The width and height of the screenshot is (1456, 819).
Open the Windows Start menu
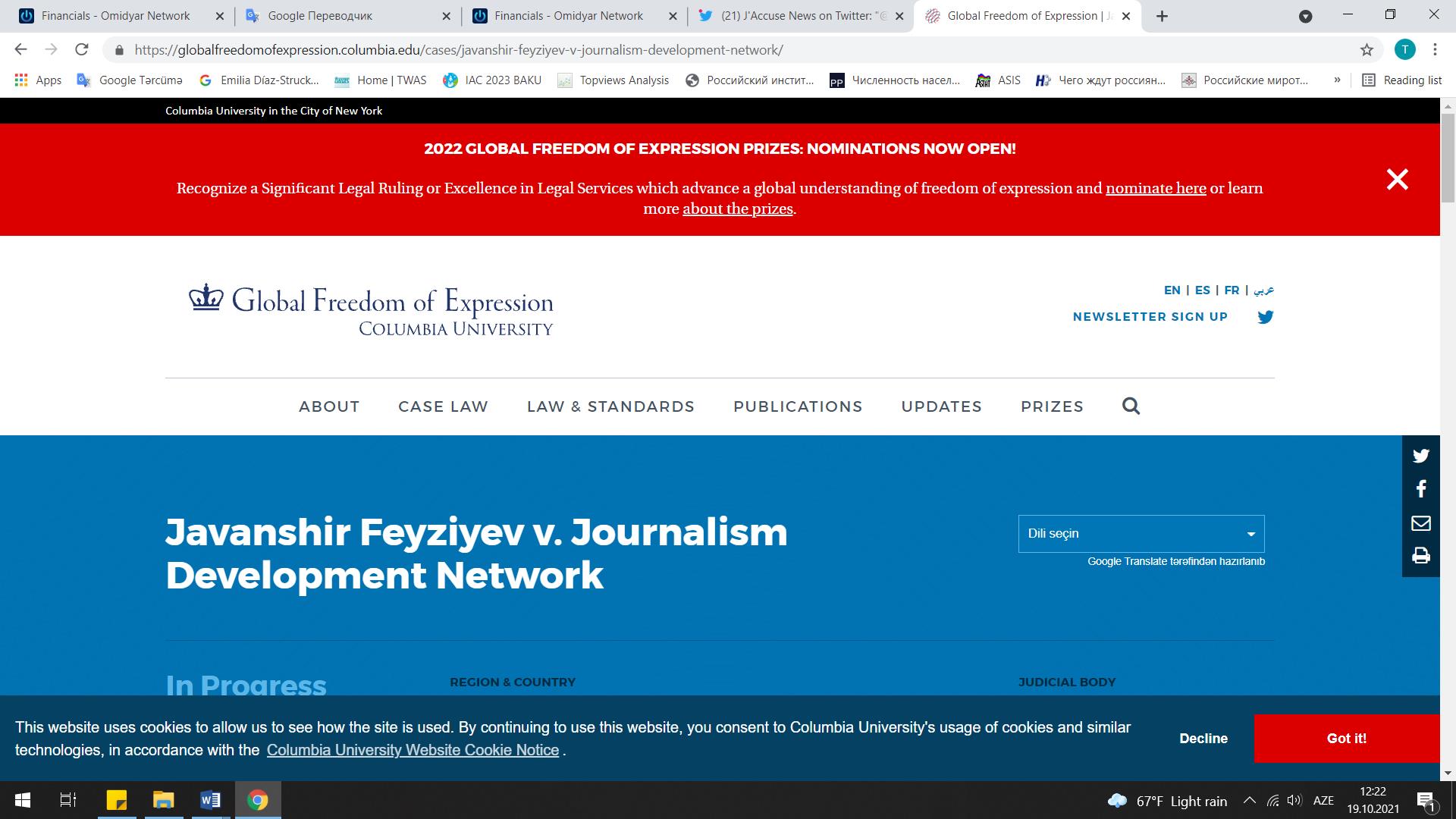click(x=23, y=800)
